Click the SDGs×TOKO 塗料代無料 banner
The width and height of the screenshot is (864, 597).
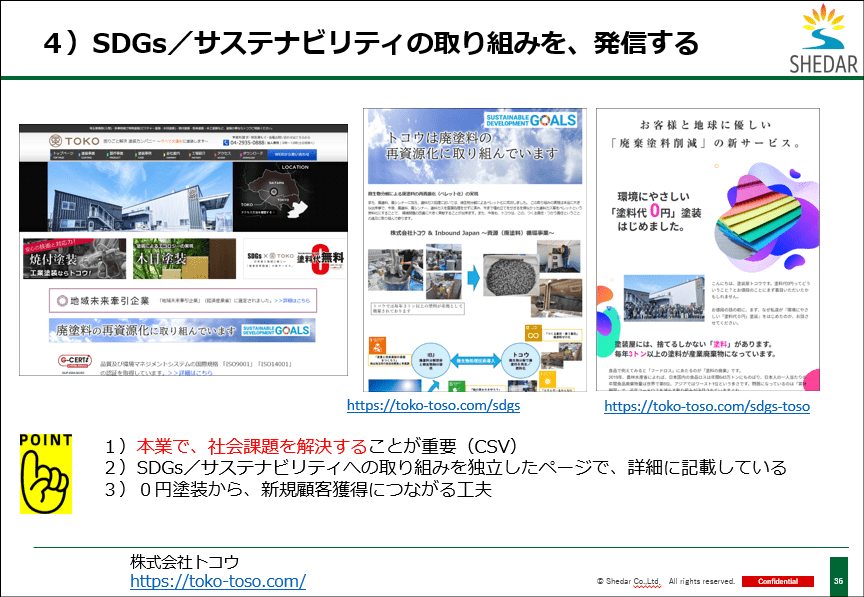coord(295,259)
